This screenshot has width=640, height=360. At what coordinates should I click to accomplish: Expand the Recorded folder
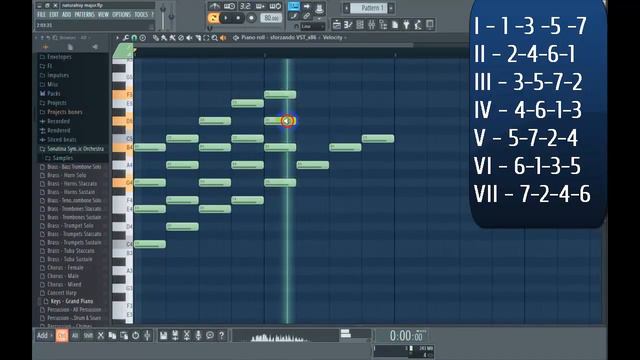tap(58, 121)
